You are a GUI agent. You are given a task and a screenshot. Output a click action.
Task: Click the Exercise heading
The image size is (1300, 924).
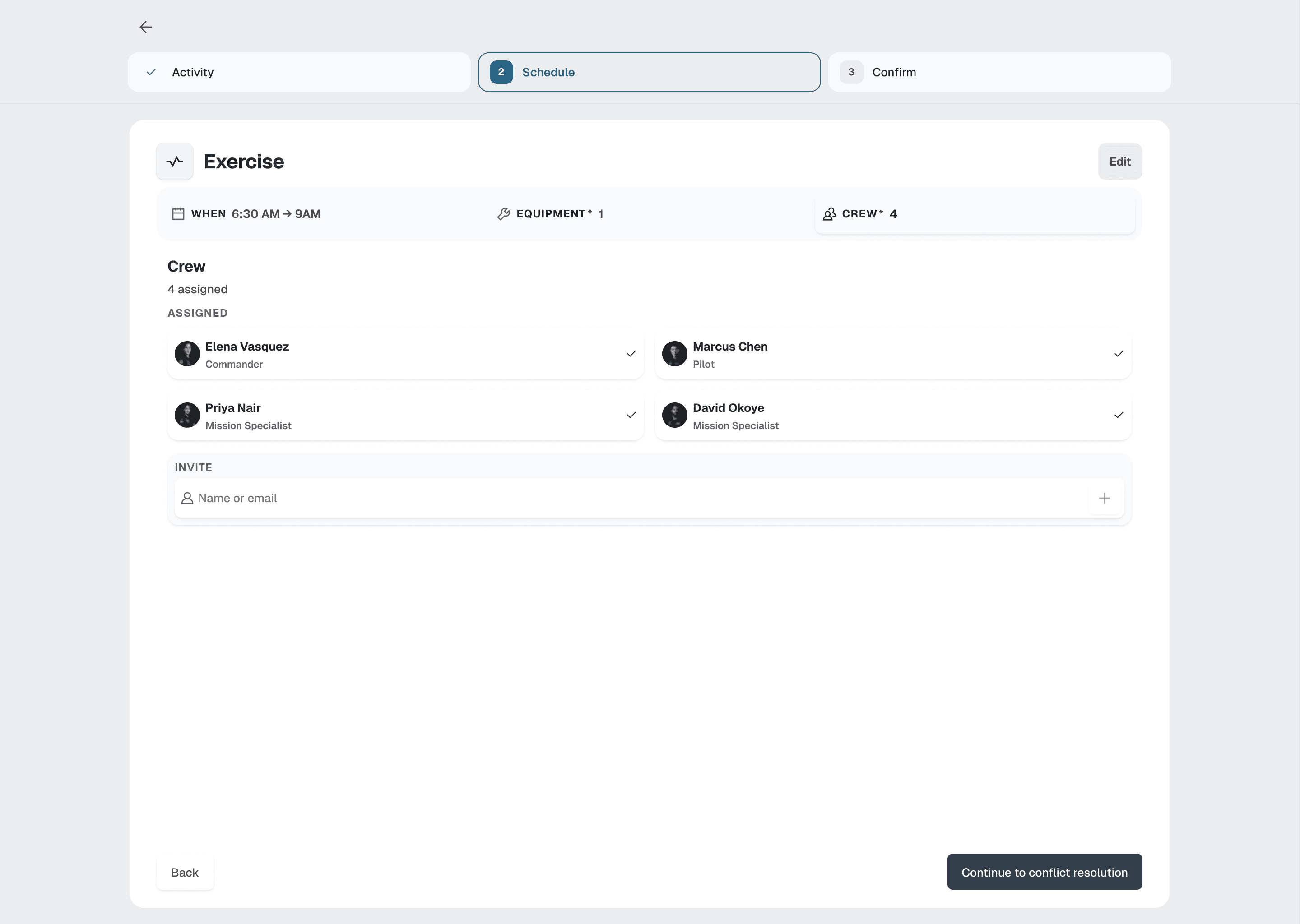[244, 162]
